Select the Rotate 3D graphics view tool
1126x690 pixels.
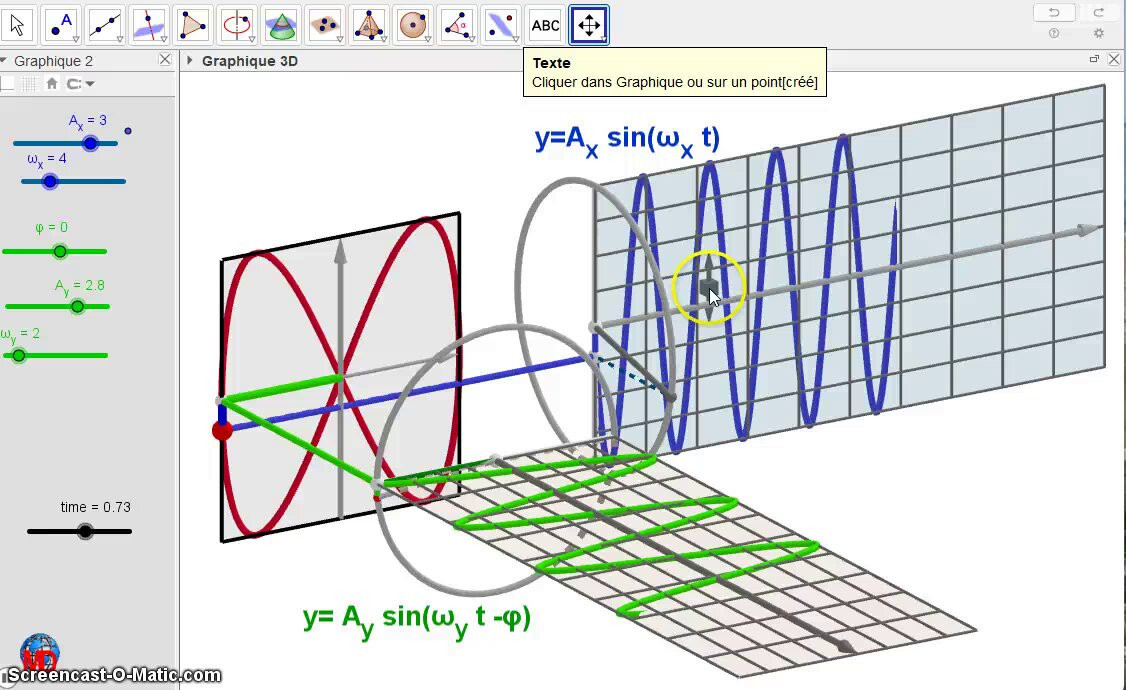589,25
